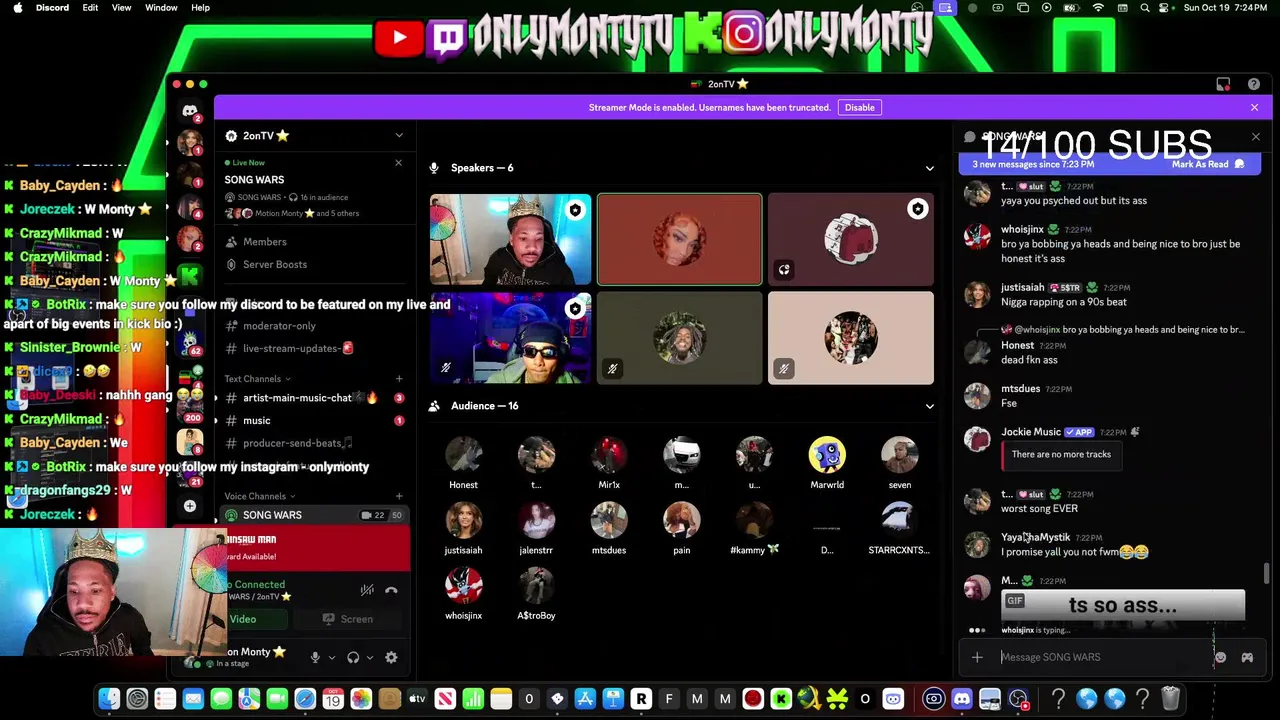Click audience member A$troBoy avatar
This screenshot has width=1280, height=720.
coord(536,586)
